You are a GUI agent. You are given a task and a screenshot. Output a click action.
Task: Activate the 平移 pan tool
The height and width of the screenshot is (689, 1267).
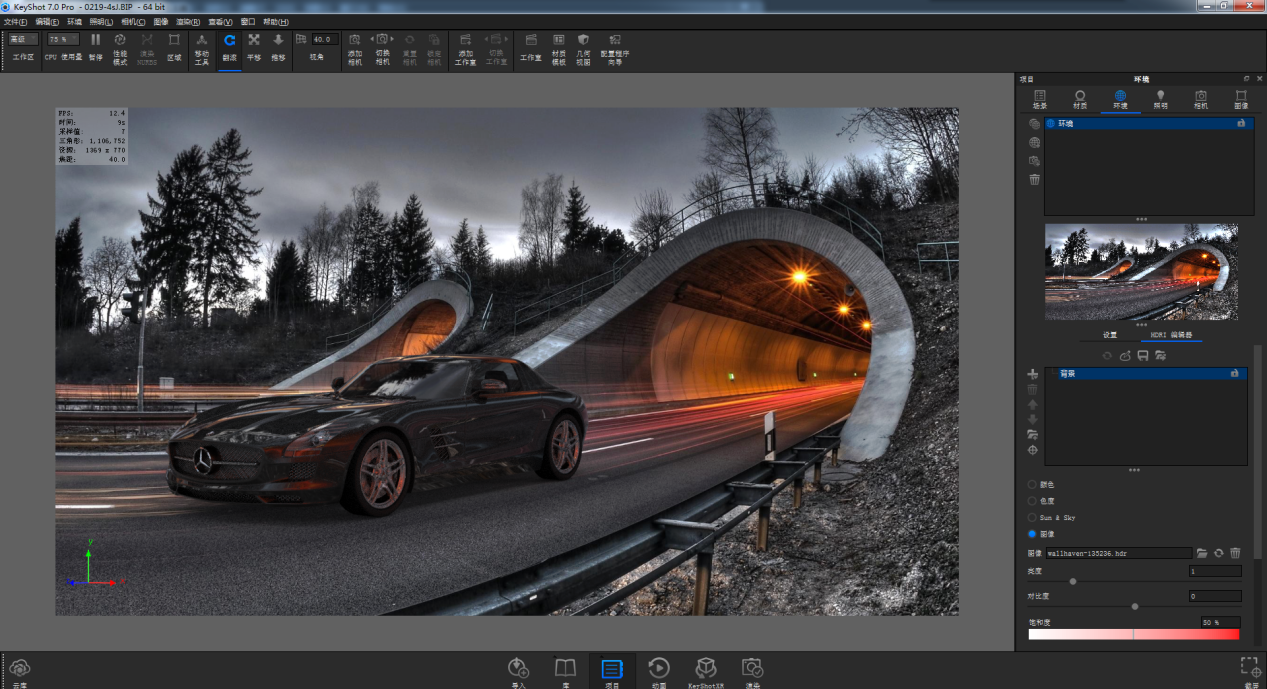(x=254, y=41)
